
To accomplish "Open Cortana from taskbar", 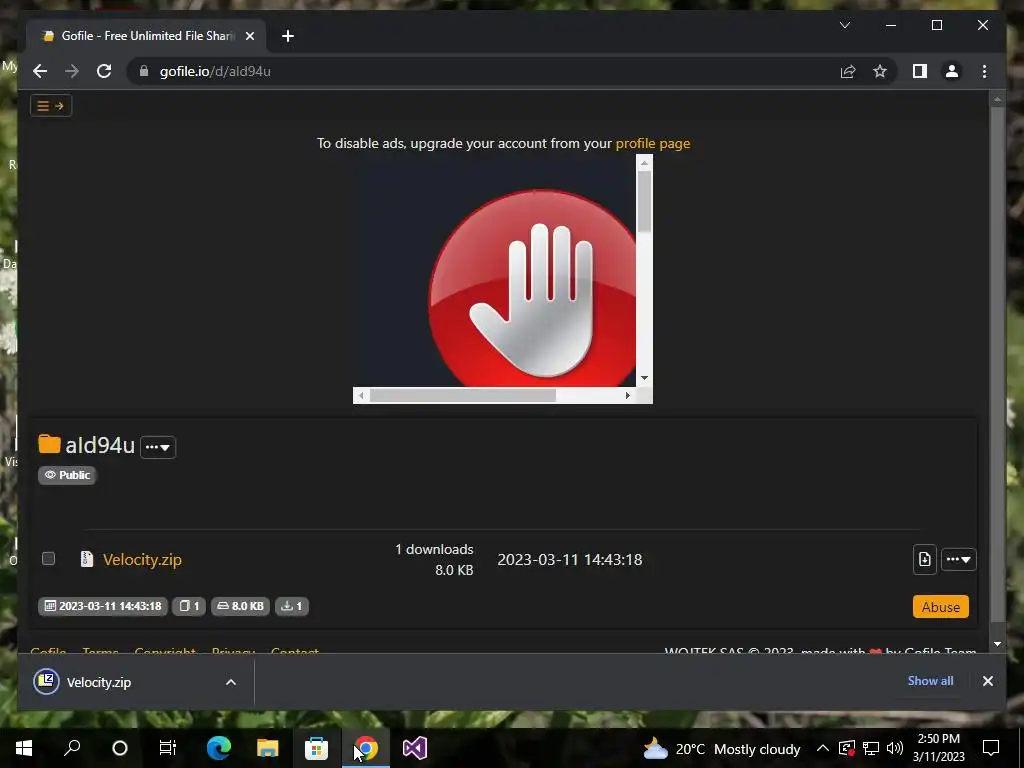I will (120, 748).
